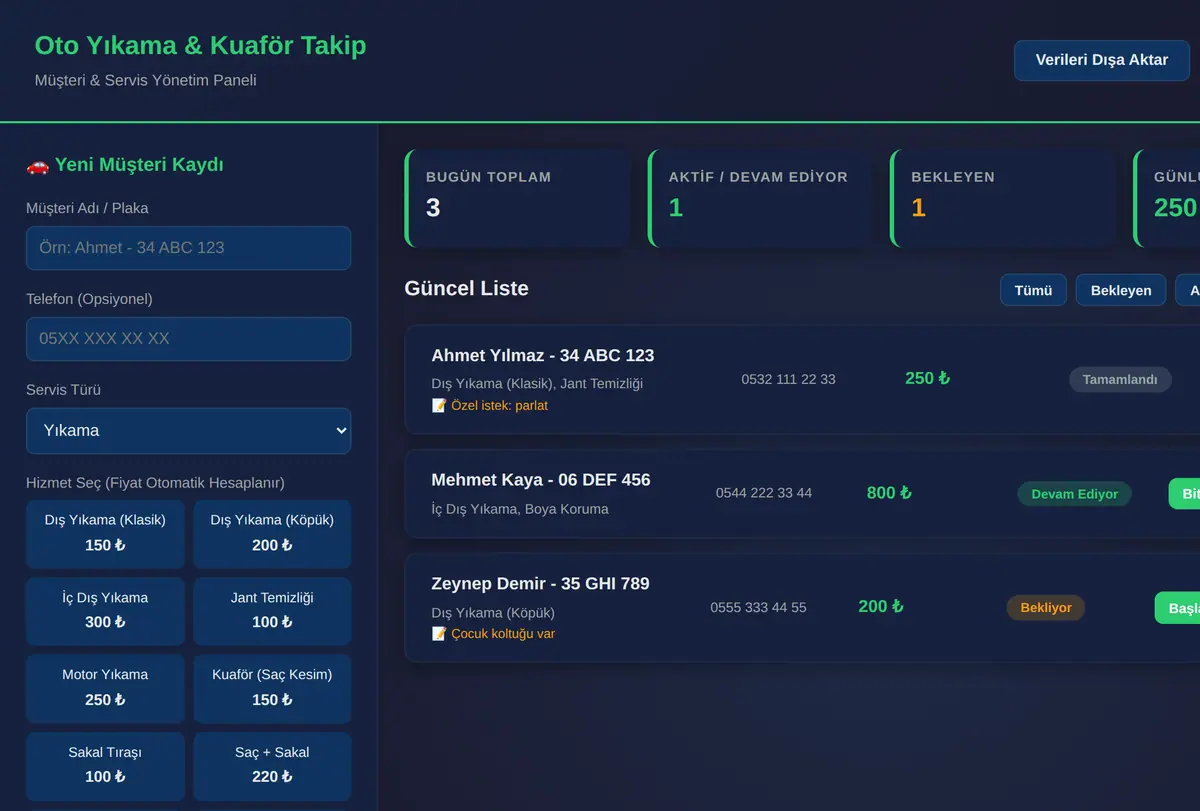The image size is (1200, 811).
Task: Click the note 'Özel istek: parlat'
Action: pos(490,406)
